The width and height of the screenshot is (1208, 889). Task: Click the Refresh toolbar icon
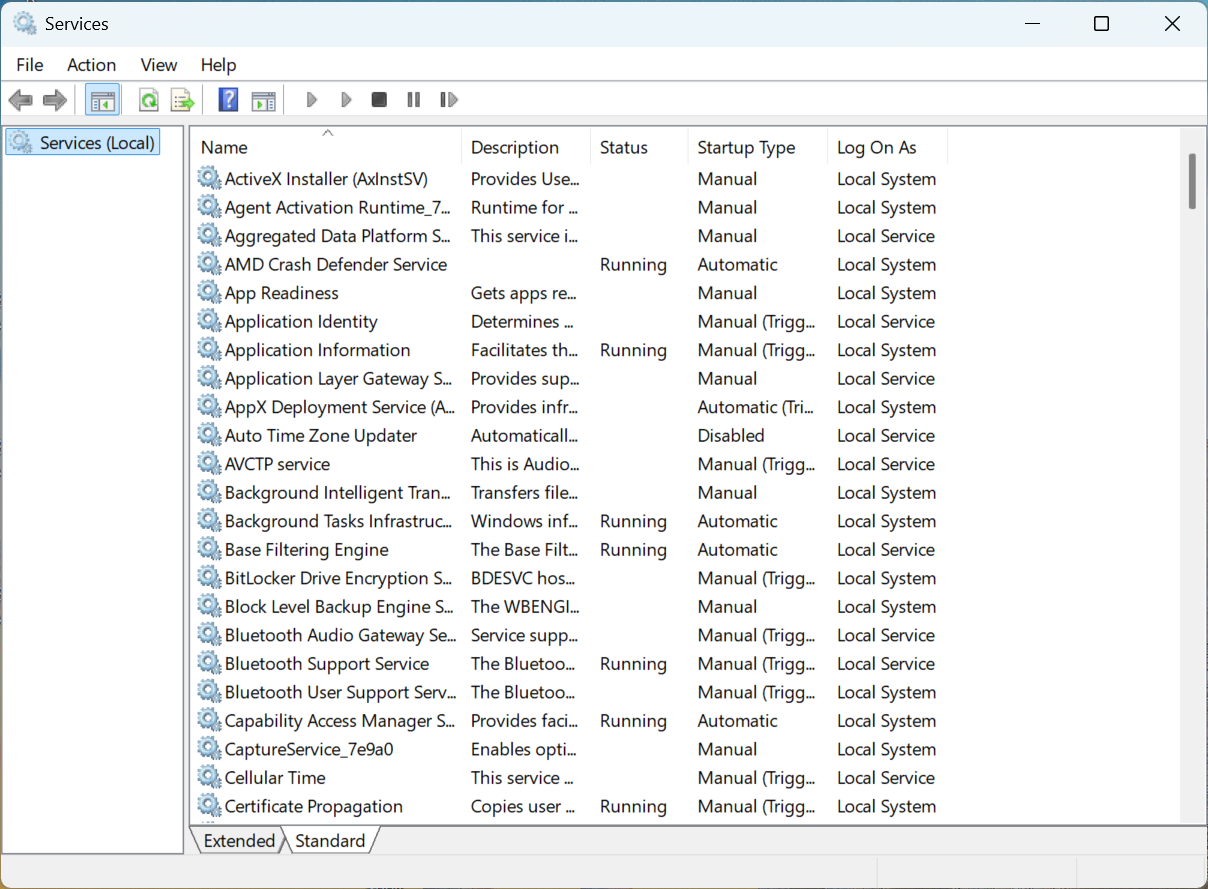(149, 100)
